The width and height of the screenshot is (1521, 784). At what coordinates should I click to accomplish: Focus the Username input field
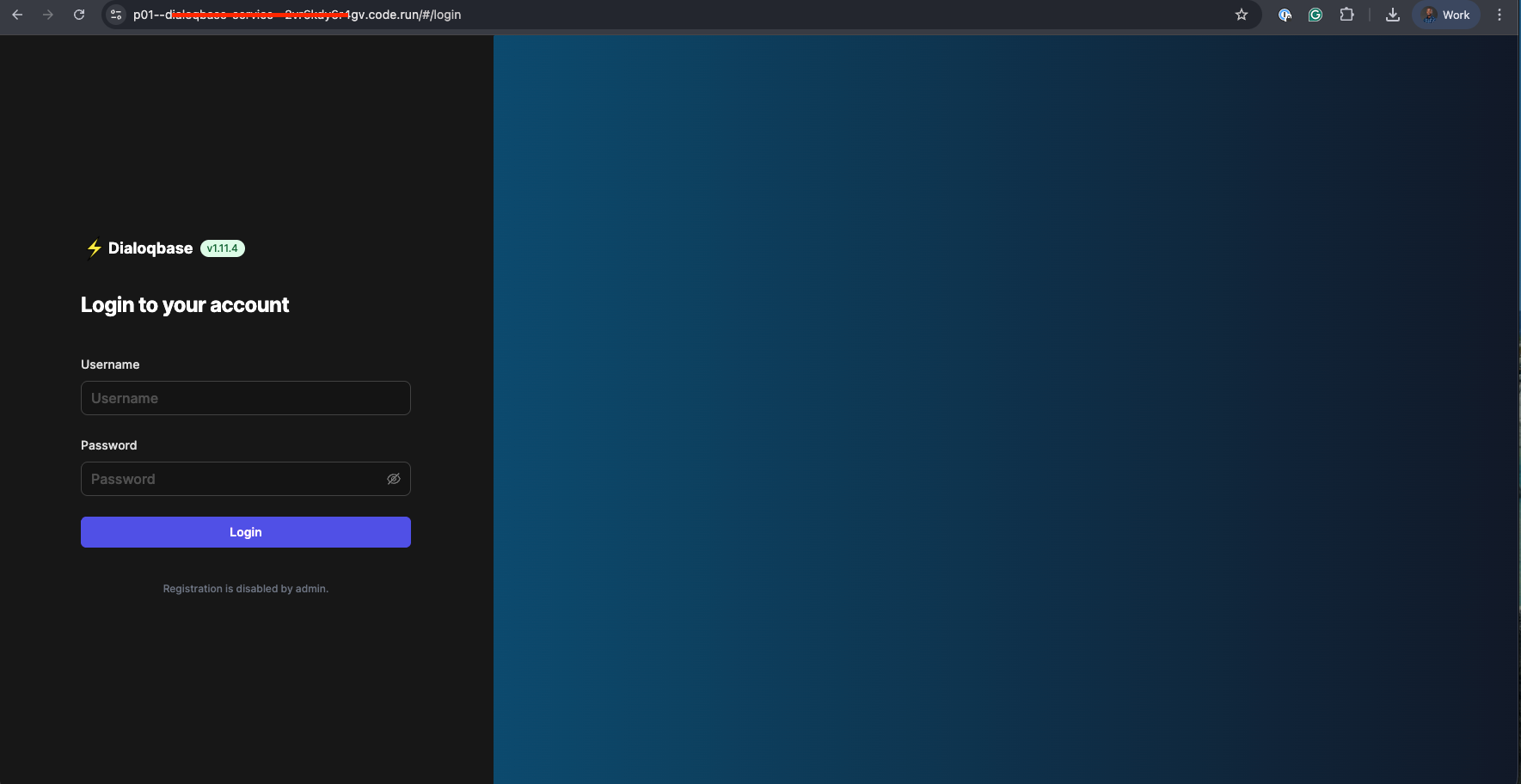[245, 398]
